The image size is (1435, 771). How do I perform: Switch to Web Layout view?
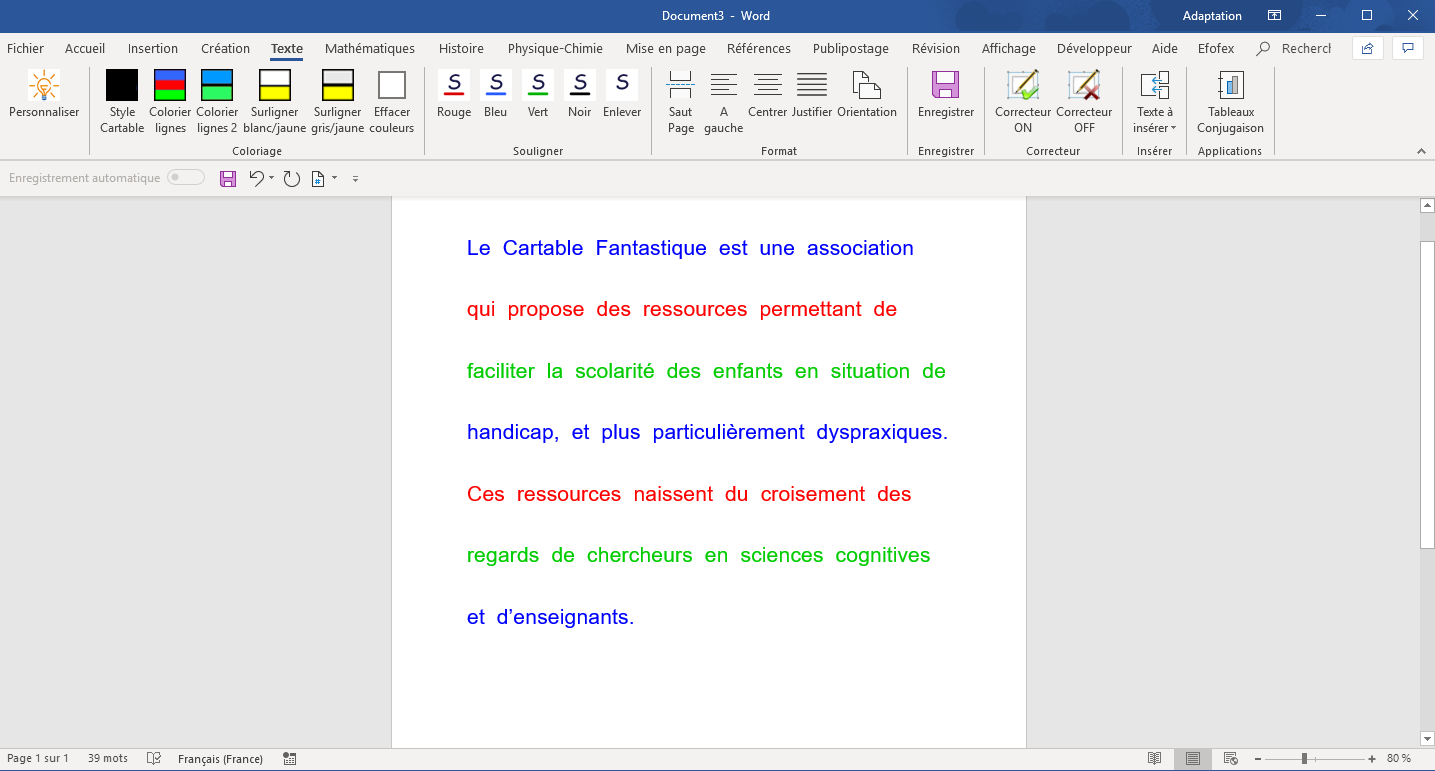pos(1231,759)
